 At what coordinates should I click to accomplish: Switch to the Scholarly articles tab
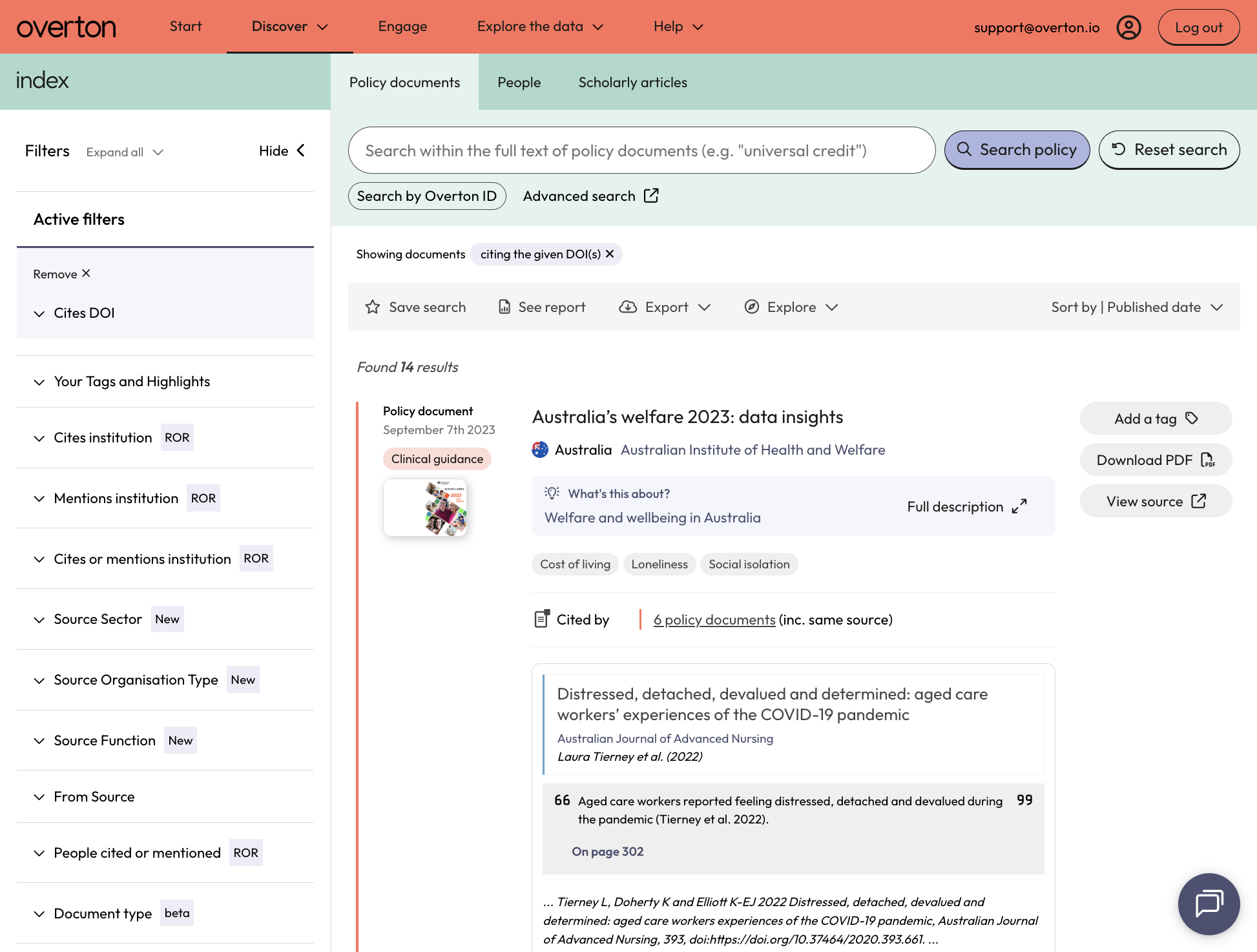pos(632,82)
